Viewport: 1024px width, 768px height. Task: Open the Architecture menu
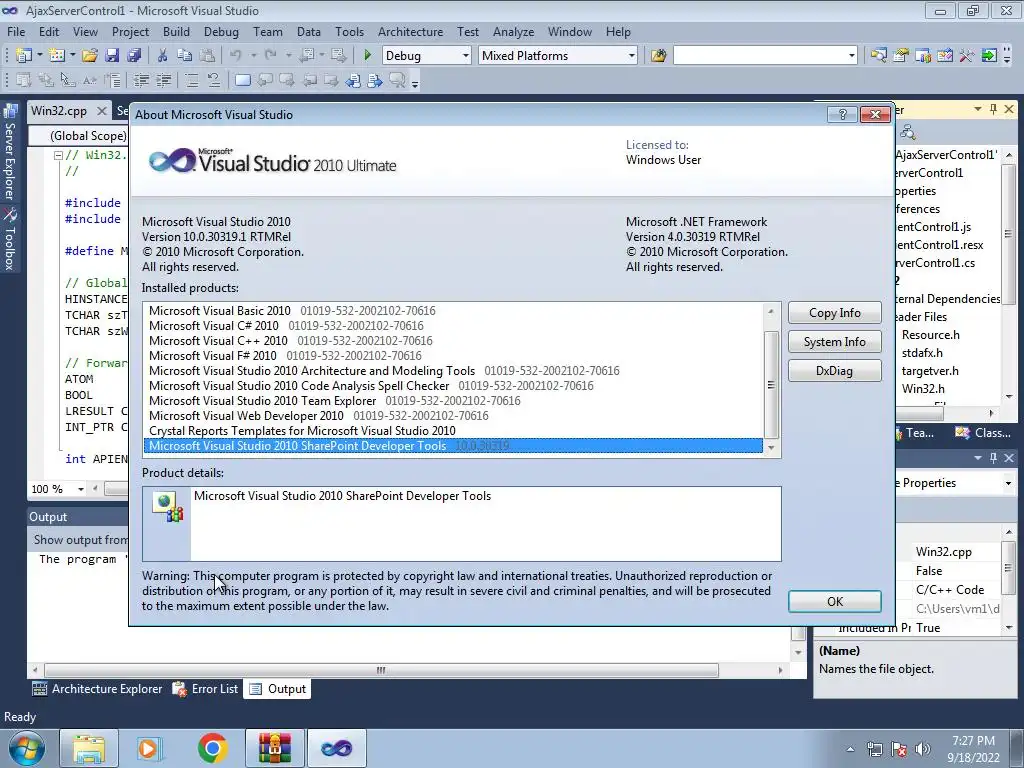pyautogui.click(x=410, y=31)
